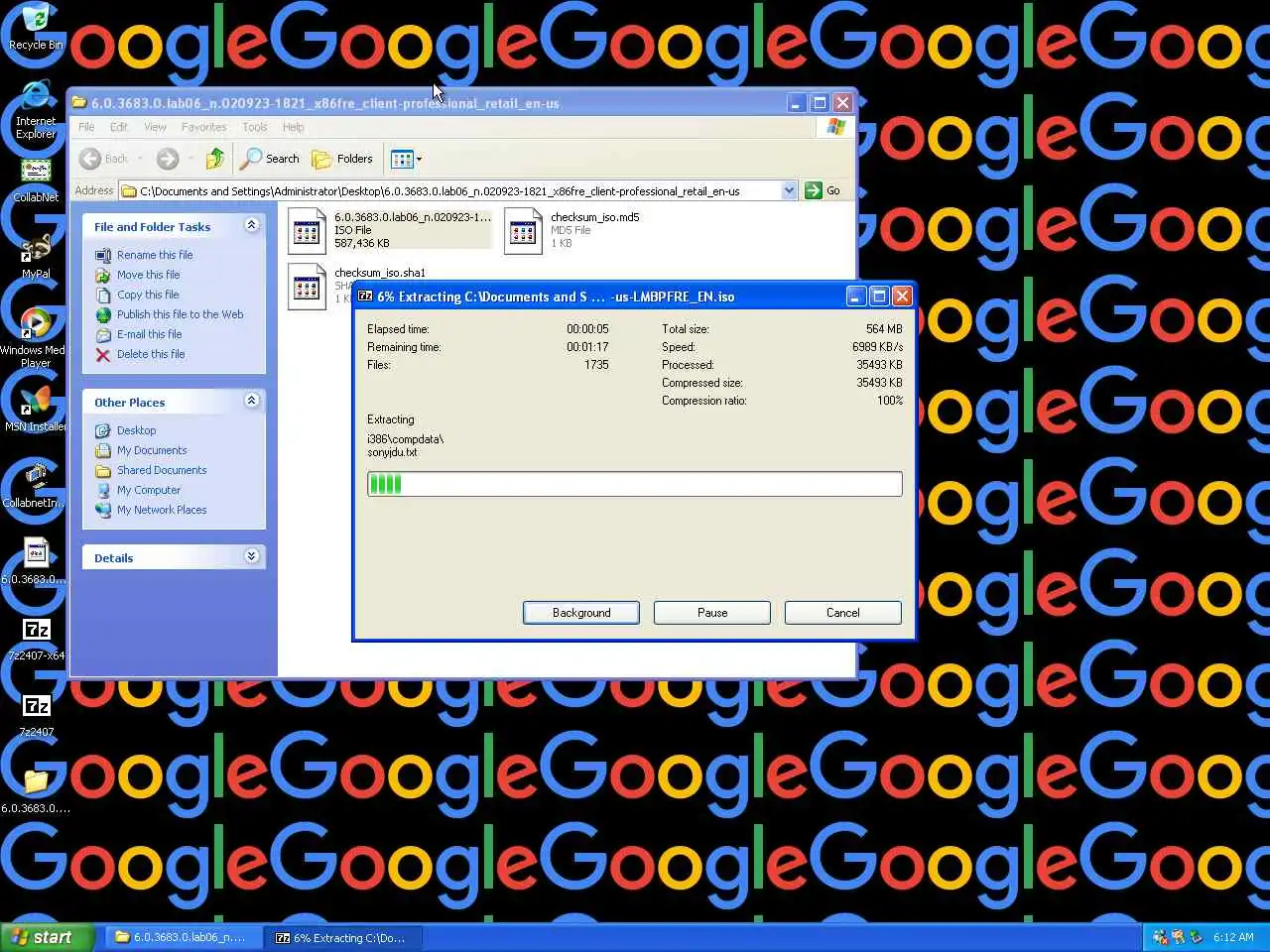1270x952 pixels.
Task: Toggle the Folders pane button
Action: click(342, 159)
